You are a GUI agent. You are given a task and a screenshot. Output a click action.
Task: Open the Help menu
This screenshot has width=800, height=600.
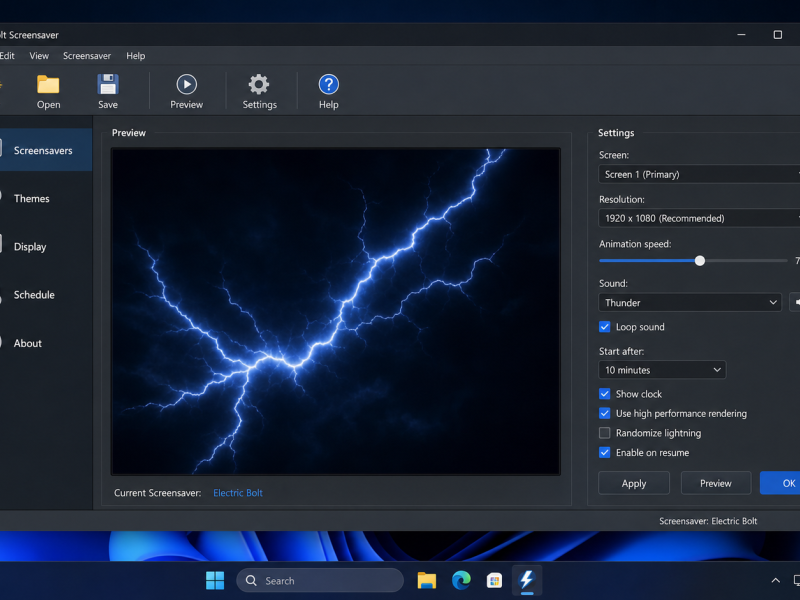pyautogui.click(x=136, y=56)
